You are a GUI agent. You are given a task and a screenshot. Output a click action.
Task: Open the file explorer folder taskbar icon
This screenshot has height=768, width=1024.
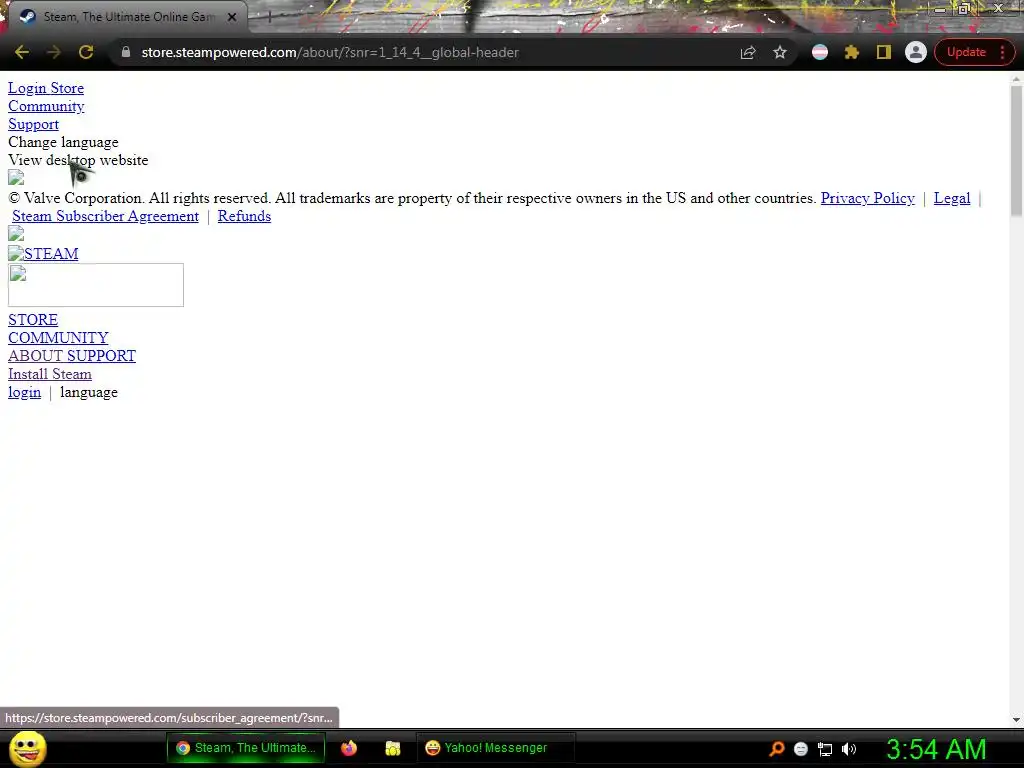point(392,748)
